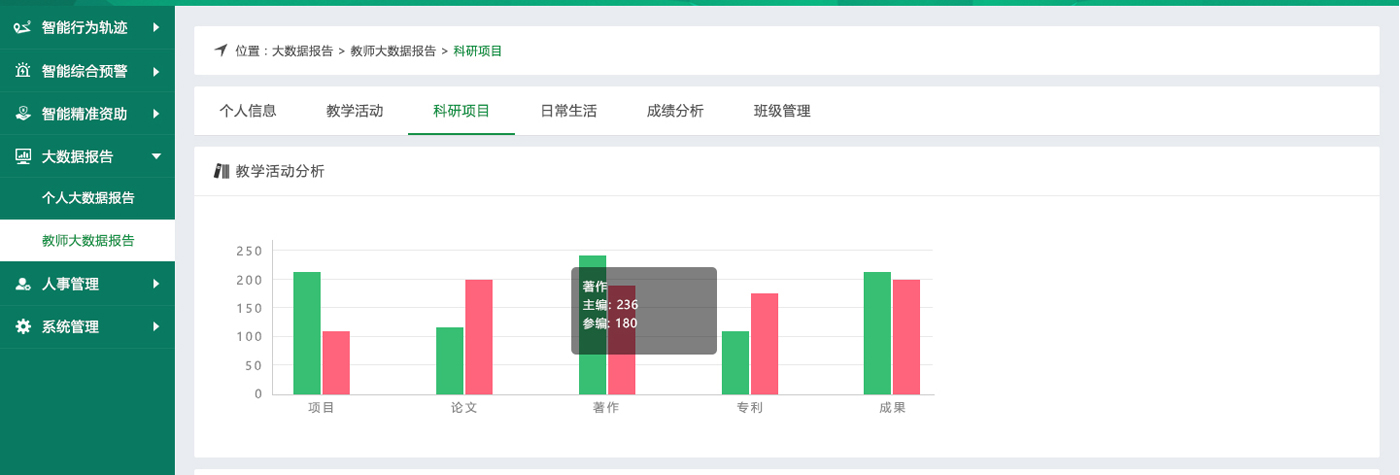
Task: Click the books icon beside 教学活动分析
Action: [222, 171]
